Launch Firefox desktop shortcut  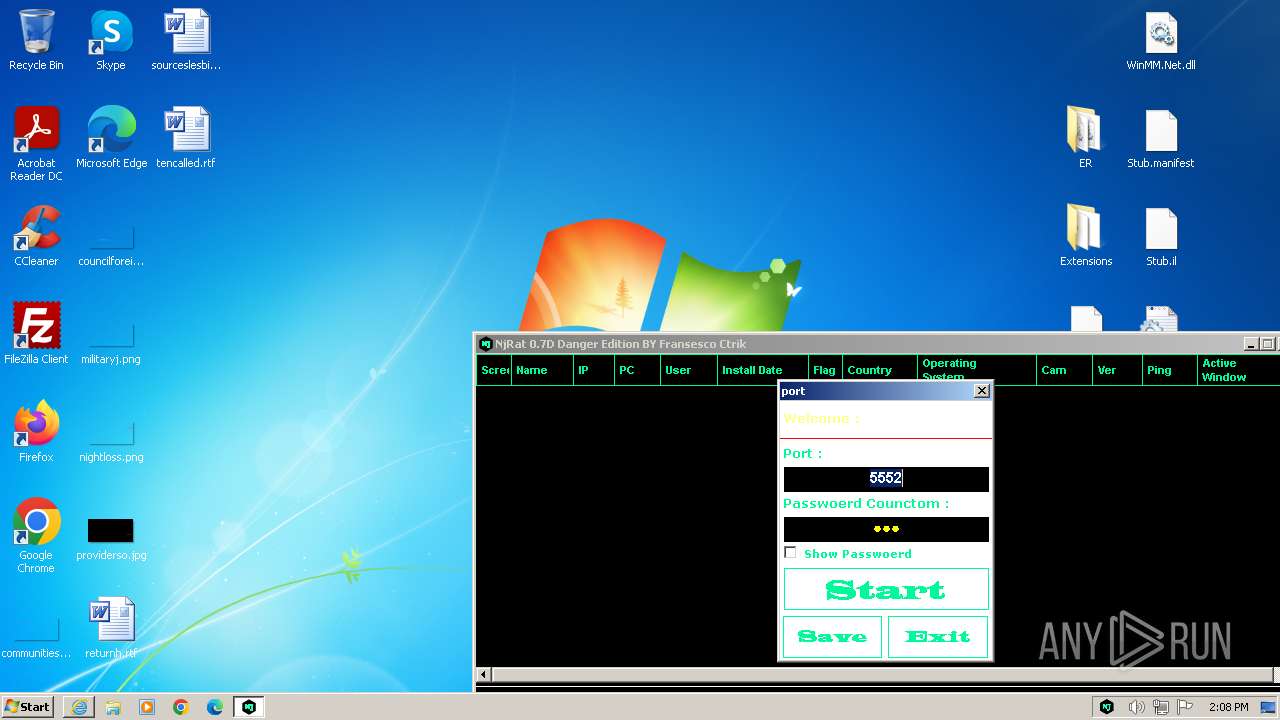click(x=36, y=432)
